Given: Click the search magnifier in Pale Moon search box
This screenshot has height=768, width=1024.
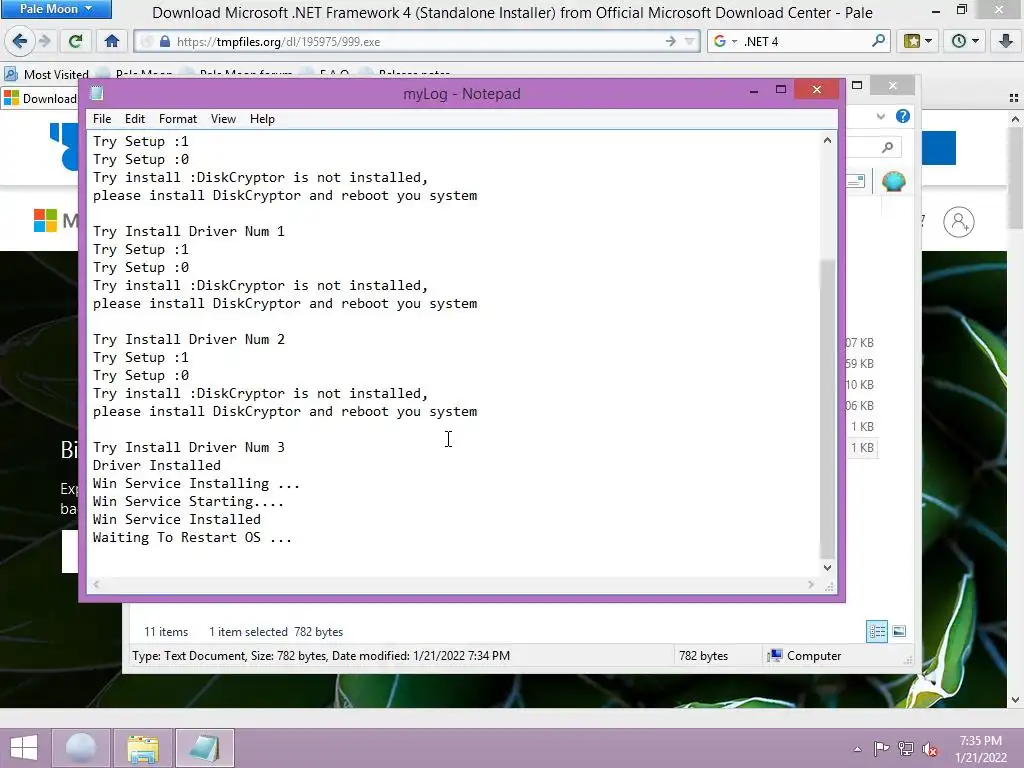Looking at the screenshot, I should pos(878,41).
